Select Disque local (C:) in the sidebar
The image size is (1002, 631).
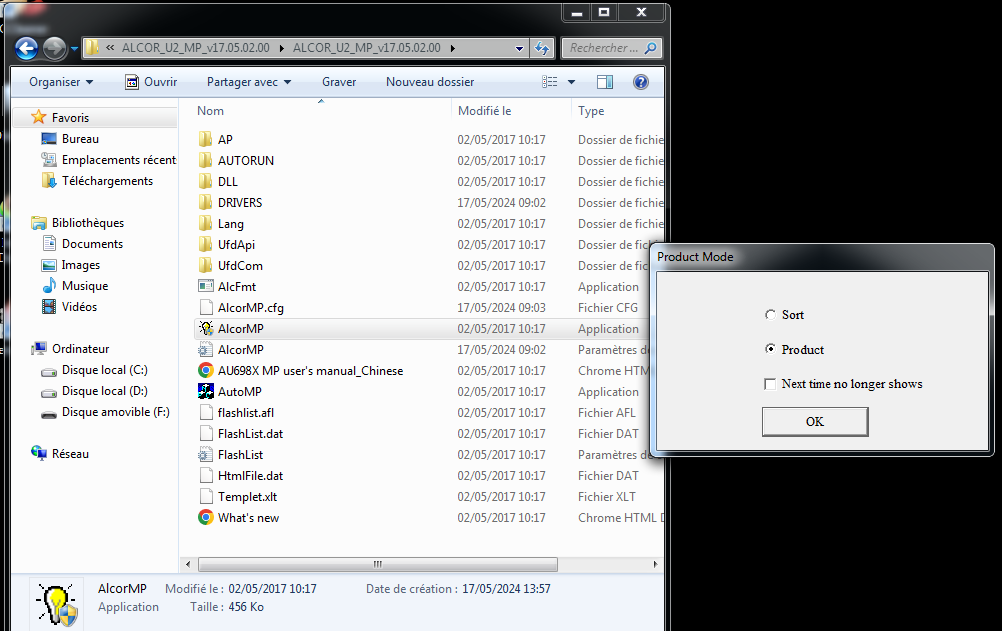tap(105, 370)
